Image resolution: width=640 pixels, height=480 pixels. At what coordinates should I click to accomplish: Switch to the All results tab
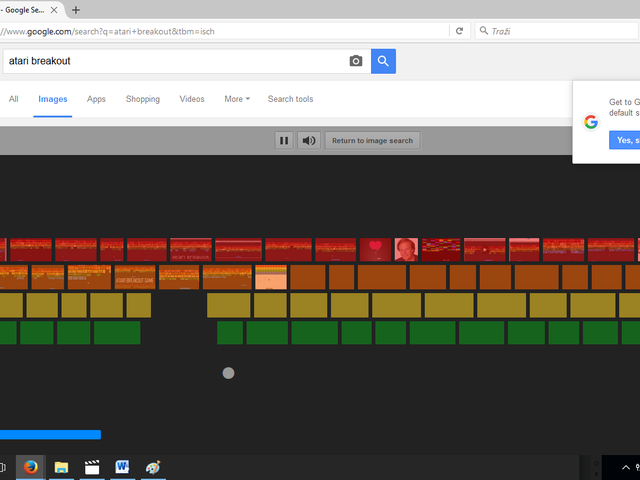[x=13, y=99]
